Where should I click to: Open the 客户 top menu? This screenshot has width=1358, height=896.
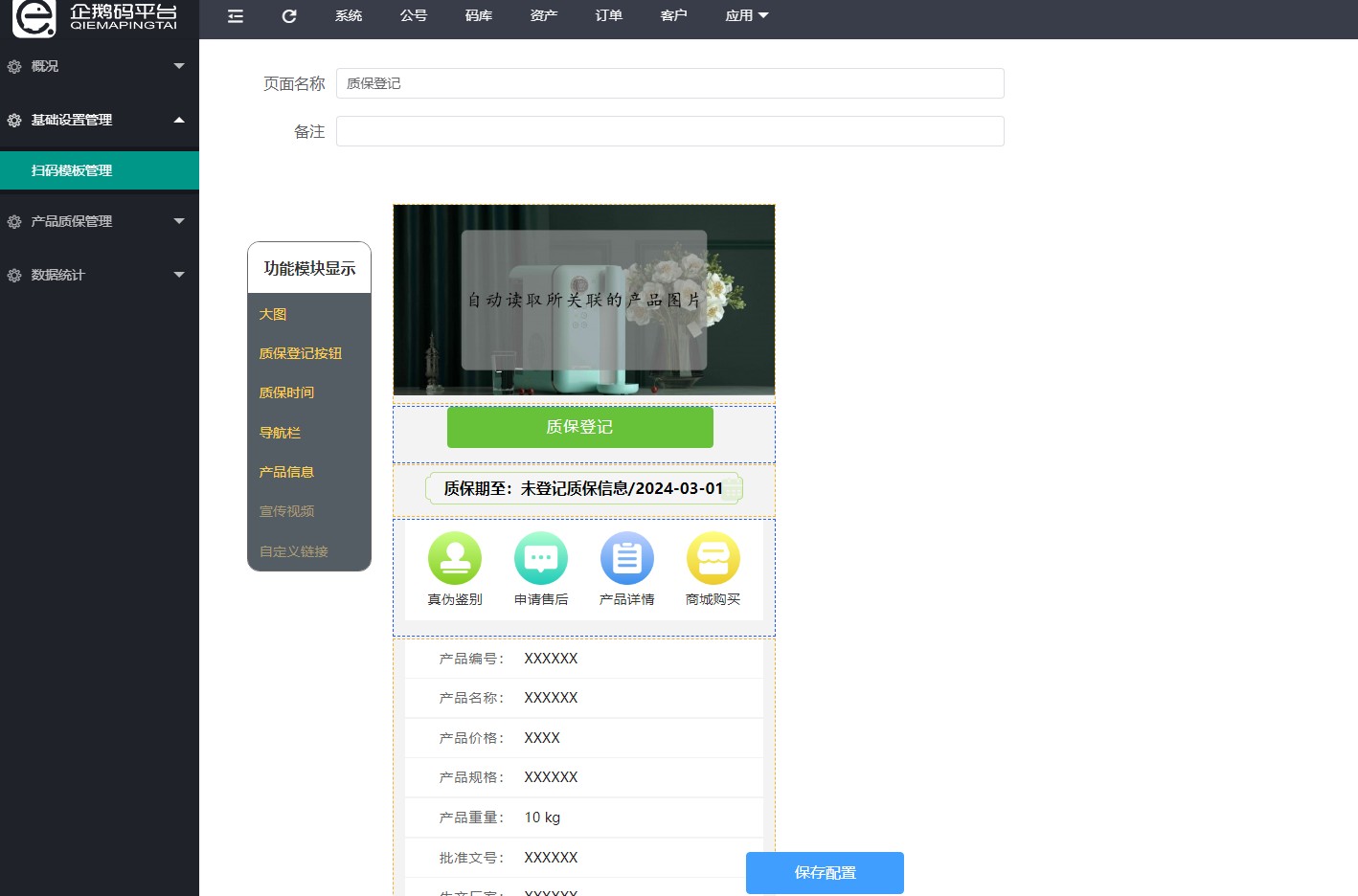674,16
